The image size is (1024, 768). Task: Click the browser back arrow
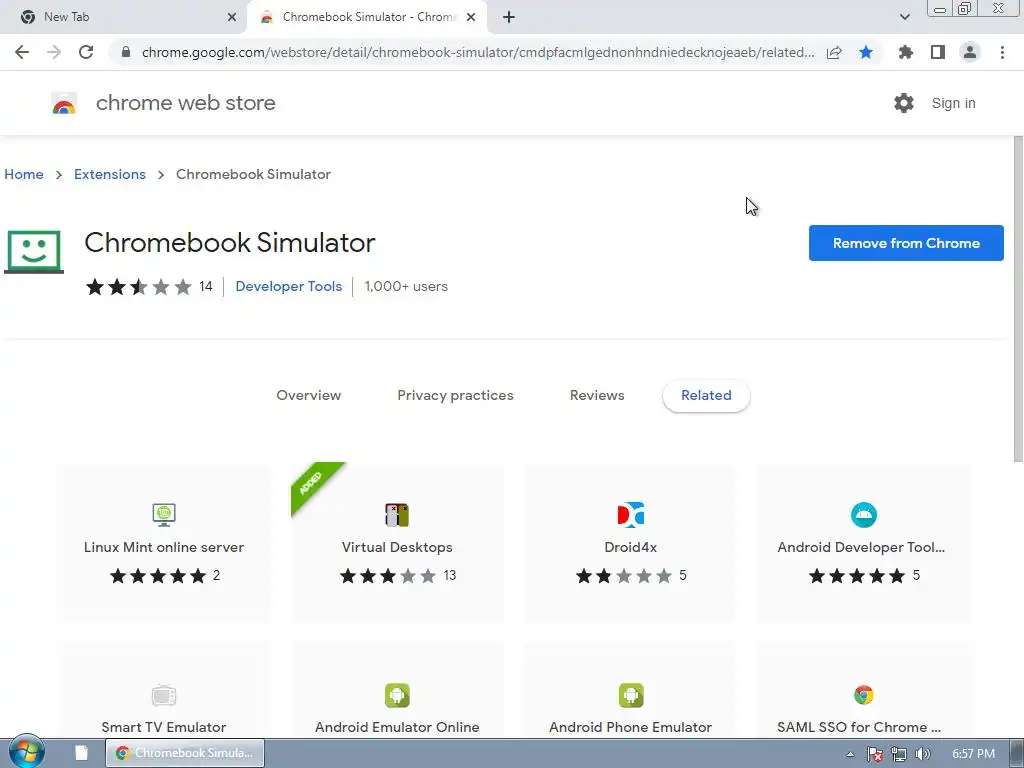tap(22, 52)
